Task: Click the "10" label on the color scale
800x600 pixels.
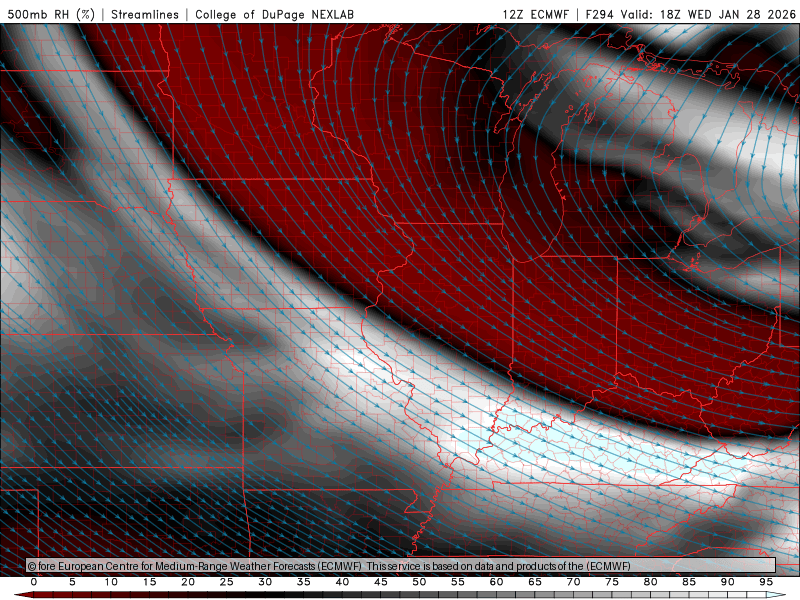Action: click(111, 582)
